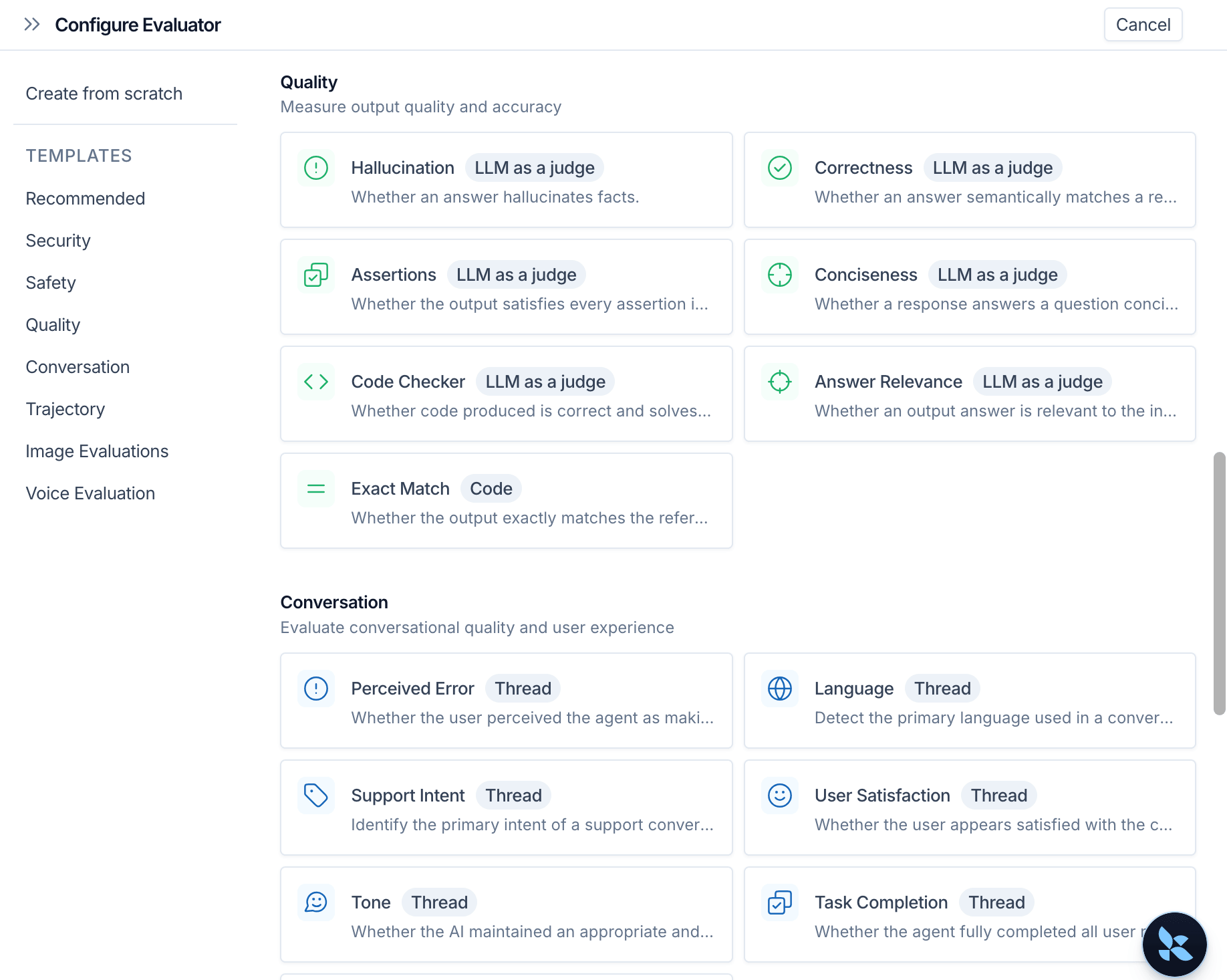1227x980 pixels.
Task: Click Thread badge on Tone
Action: [439, 902]
